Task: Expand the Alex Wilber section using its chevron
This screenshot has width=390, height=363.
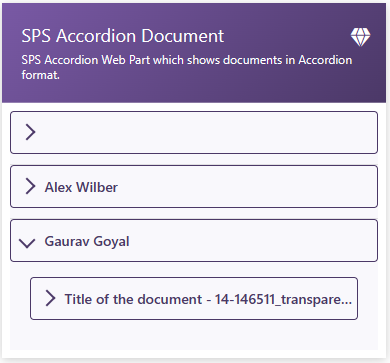Action: pos(30,186)
